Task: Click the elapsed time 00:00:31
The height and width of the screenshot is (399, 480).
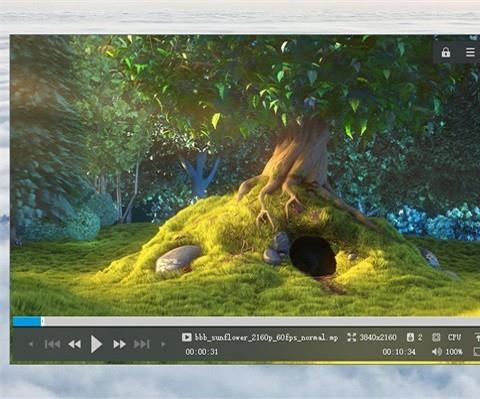Action: pos(202,352)
